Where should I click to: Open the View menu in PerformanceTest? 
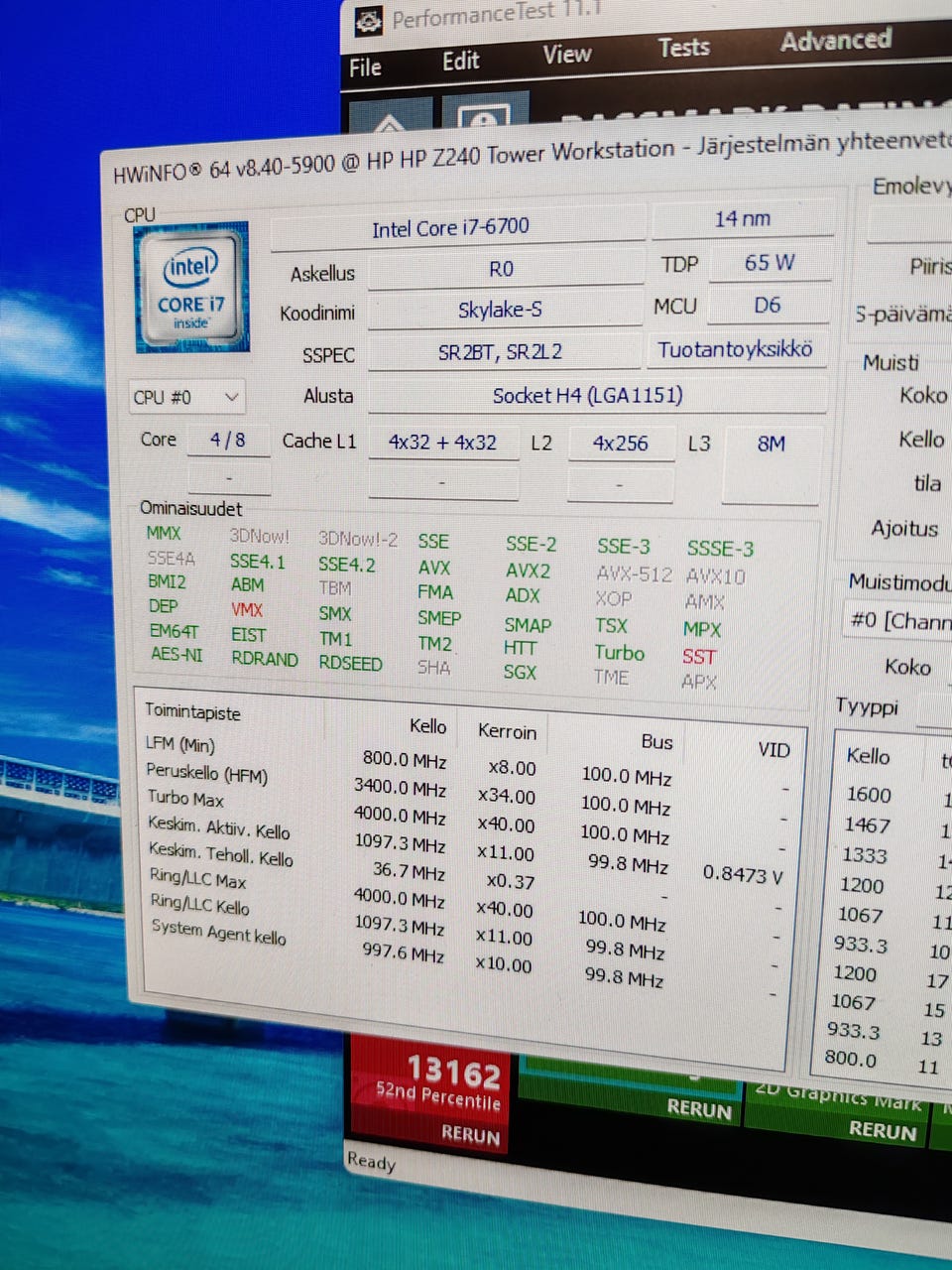(566, 55)
